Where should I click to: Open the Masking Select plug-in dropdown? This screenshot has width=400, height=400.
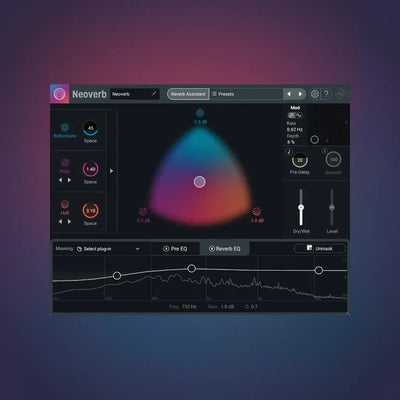click(x=108, y=249)
